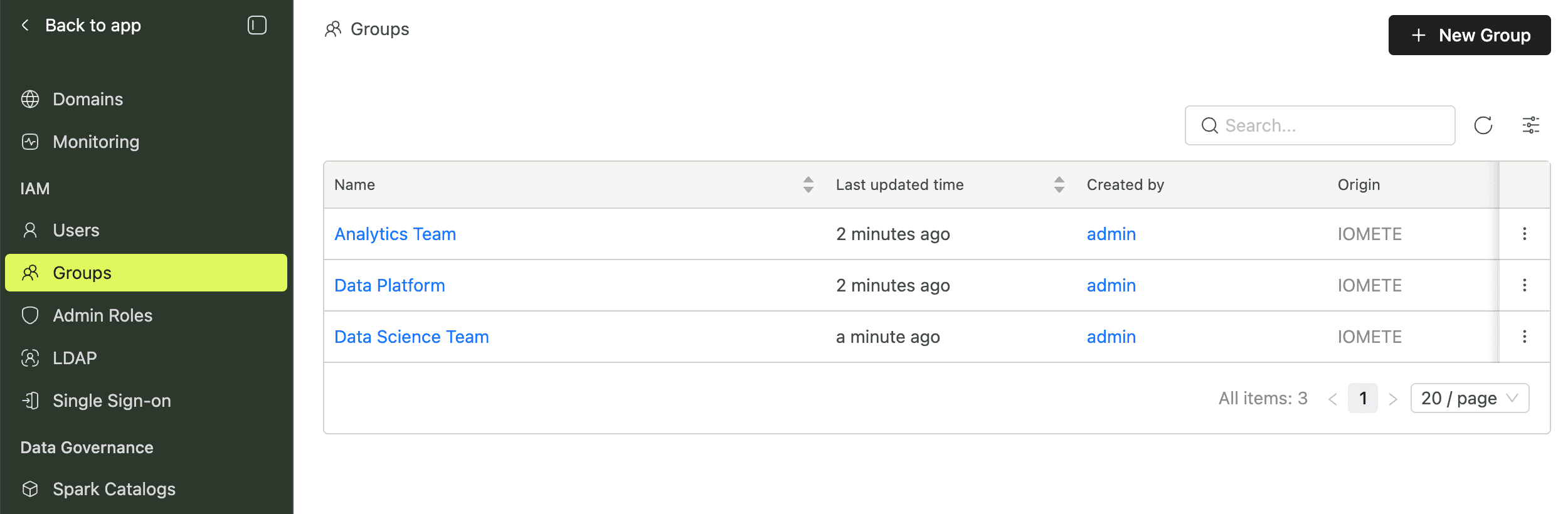Open Users in IAM sidebar

[x=76, y=230]
